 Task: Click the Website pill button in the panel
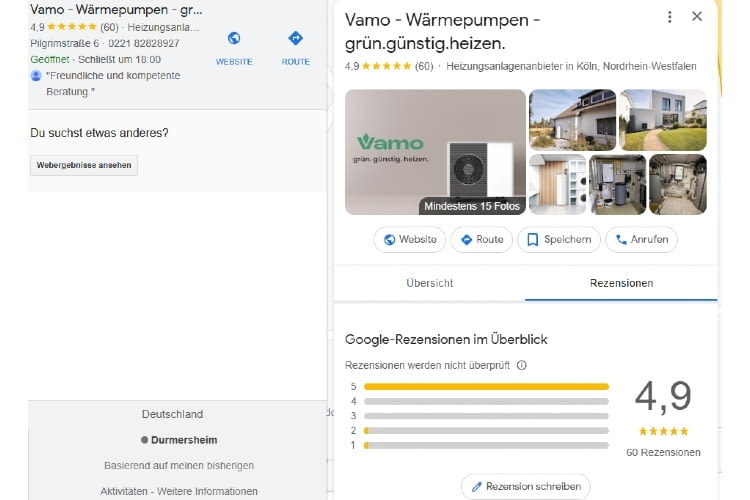coord(409,239)
